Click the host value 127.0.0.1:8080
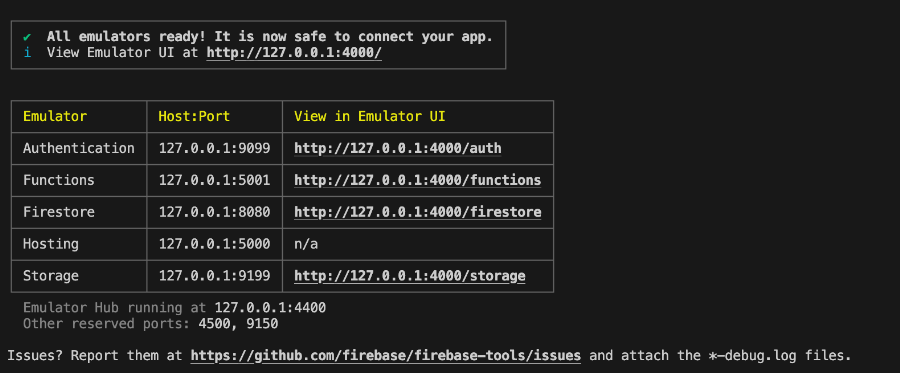The height and width of the screenshot is (373, 900). (214, 212)
